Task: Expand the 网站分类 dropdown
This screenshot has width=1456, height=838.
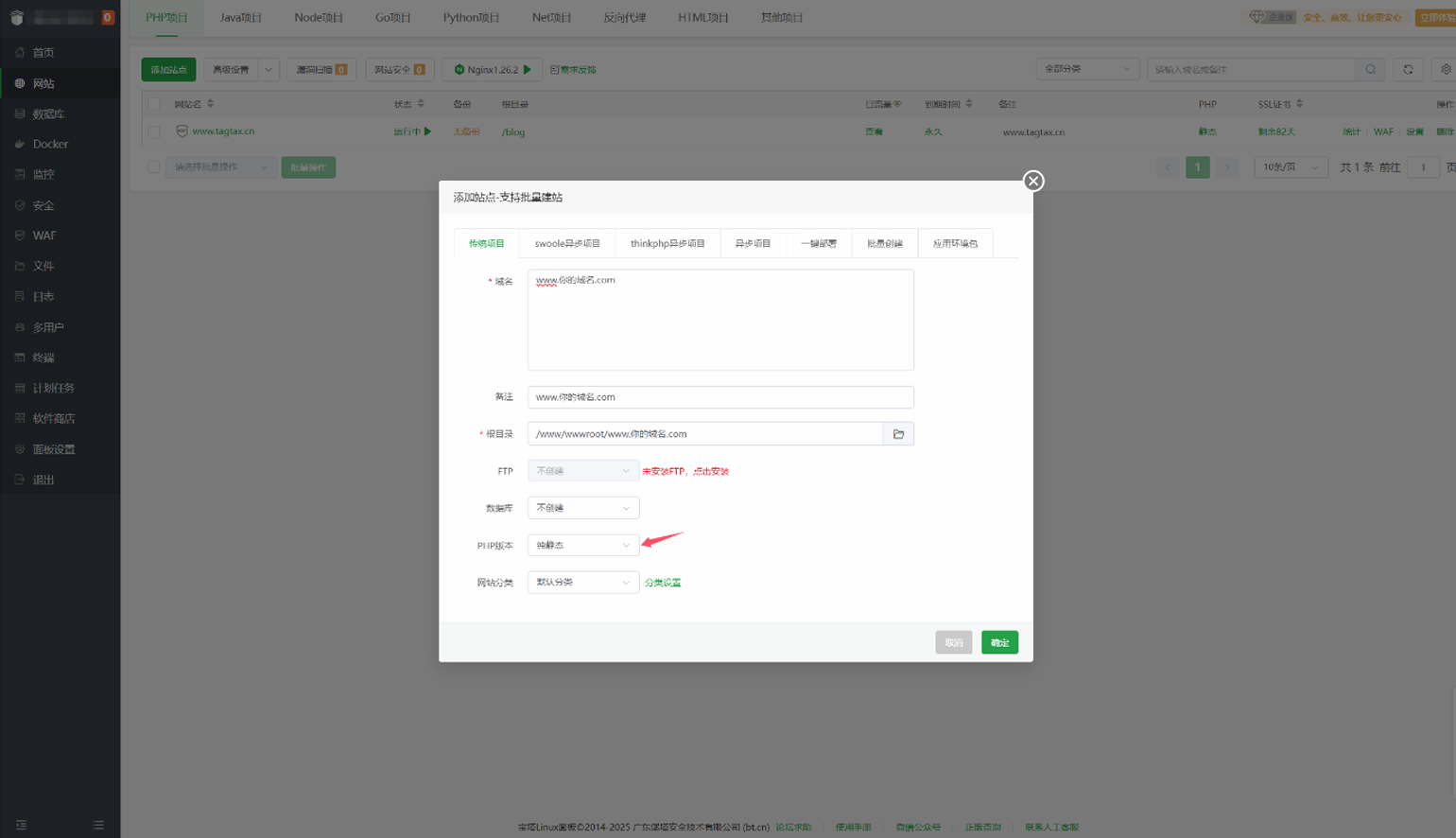Action: pos(582,583)
